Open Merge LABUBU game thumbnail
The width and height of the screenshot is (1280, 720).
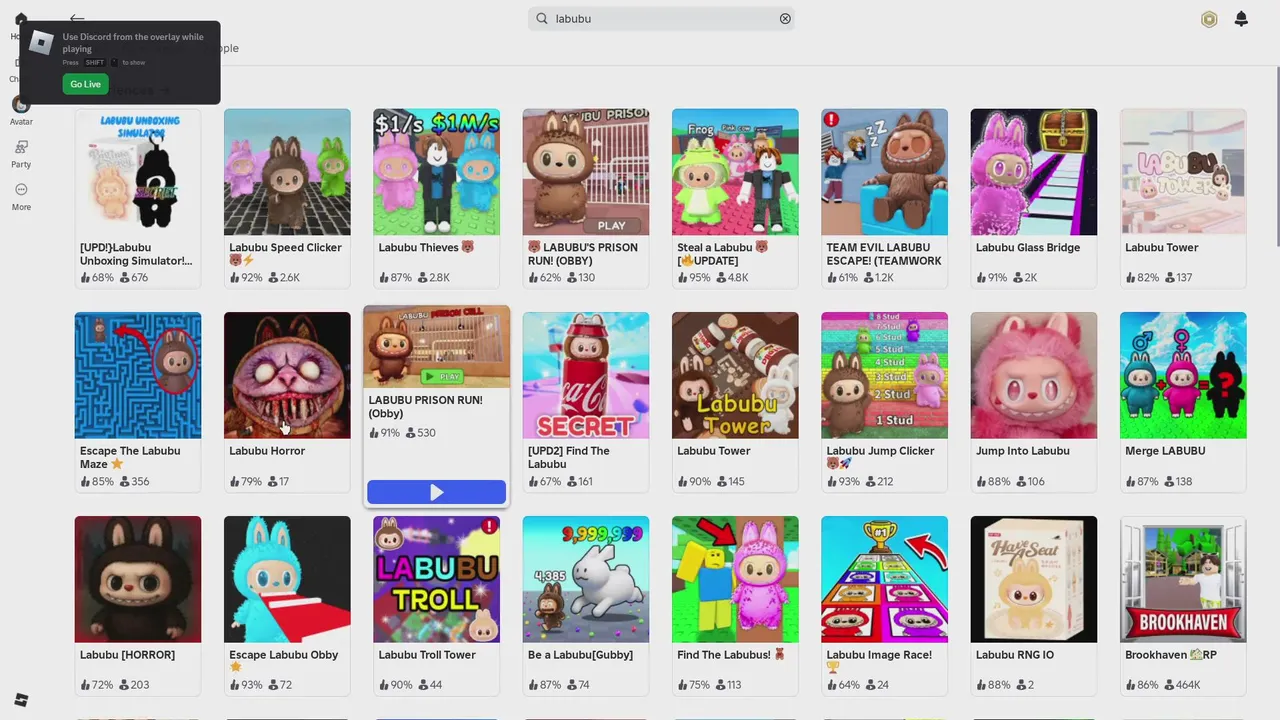[x=1183, y=375]
